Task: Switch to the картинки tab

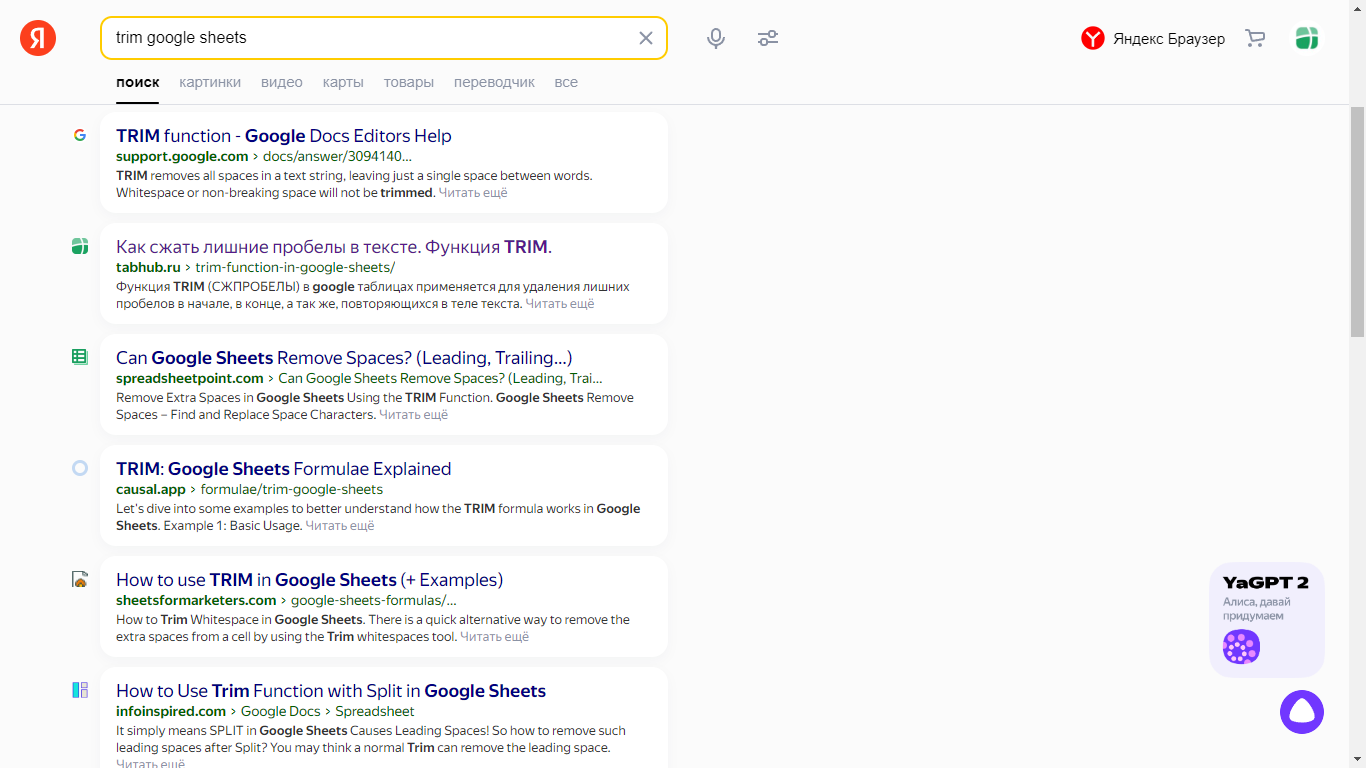Action: [210, 82]
